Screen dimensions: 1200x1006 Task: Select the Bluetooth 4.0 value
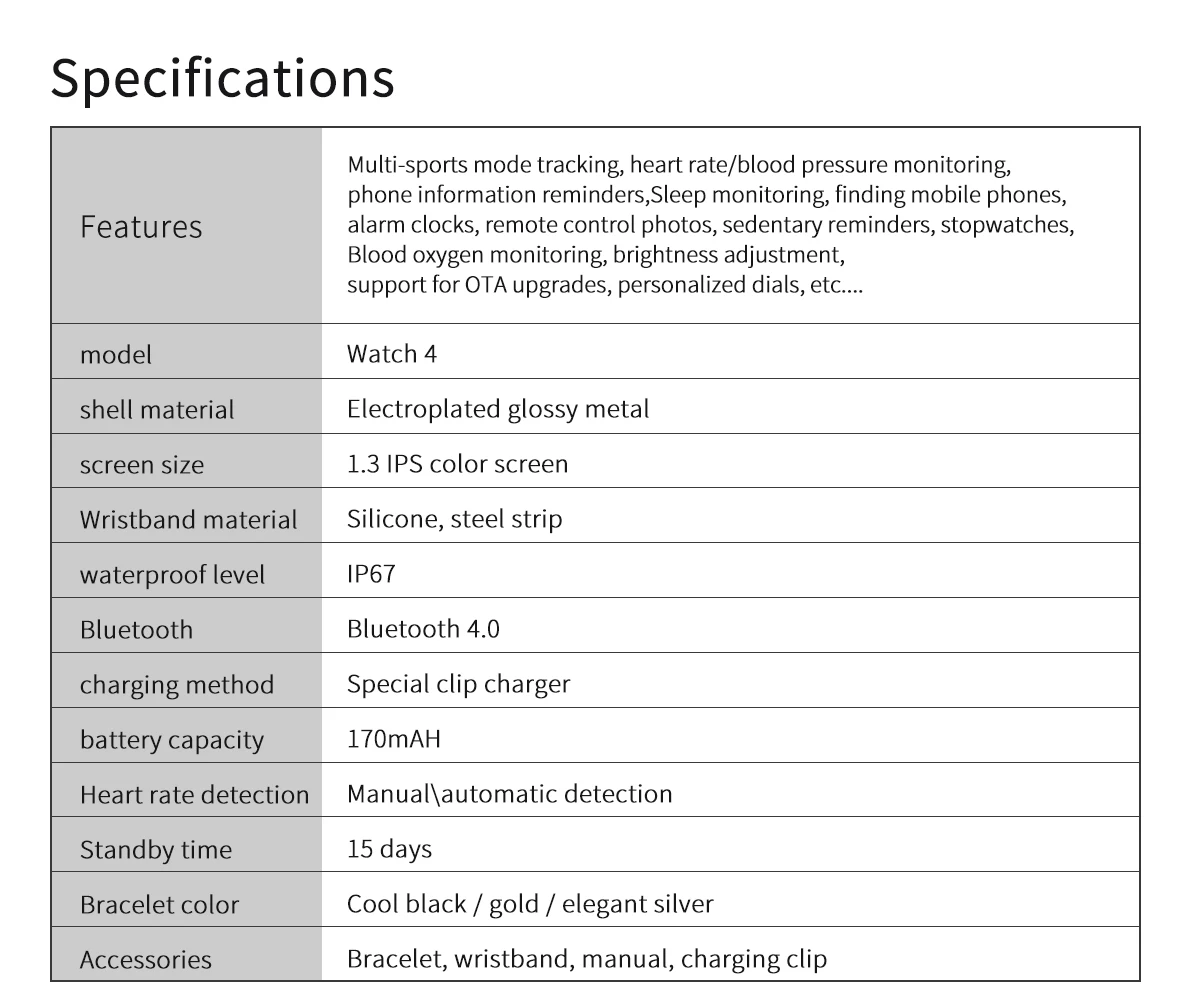coord(423,629)
